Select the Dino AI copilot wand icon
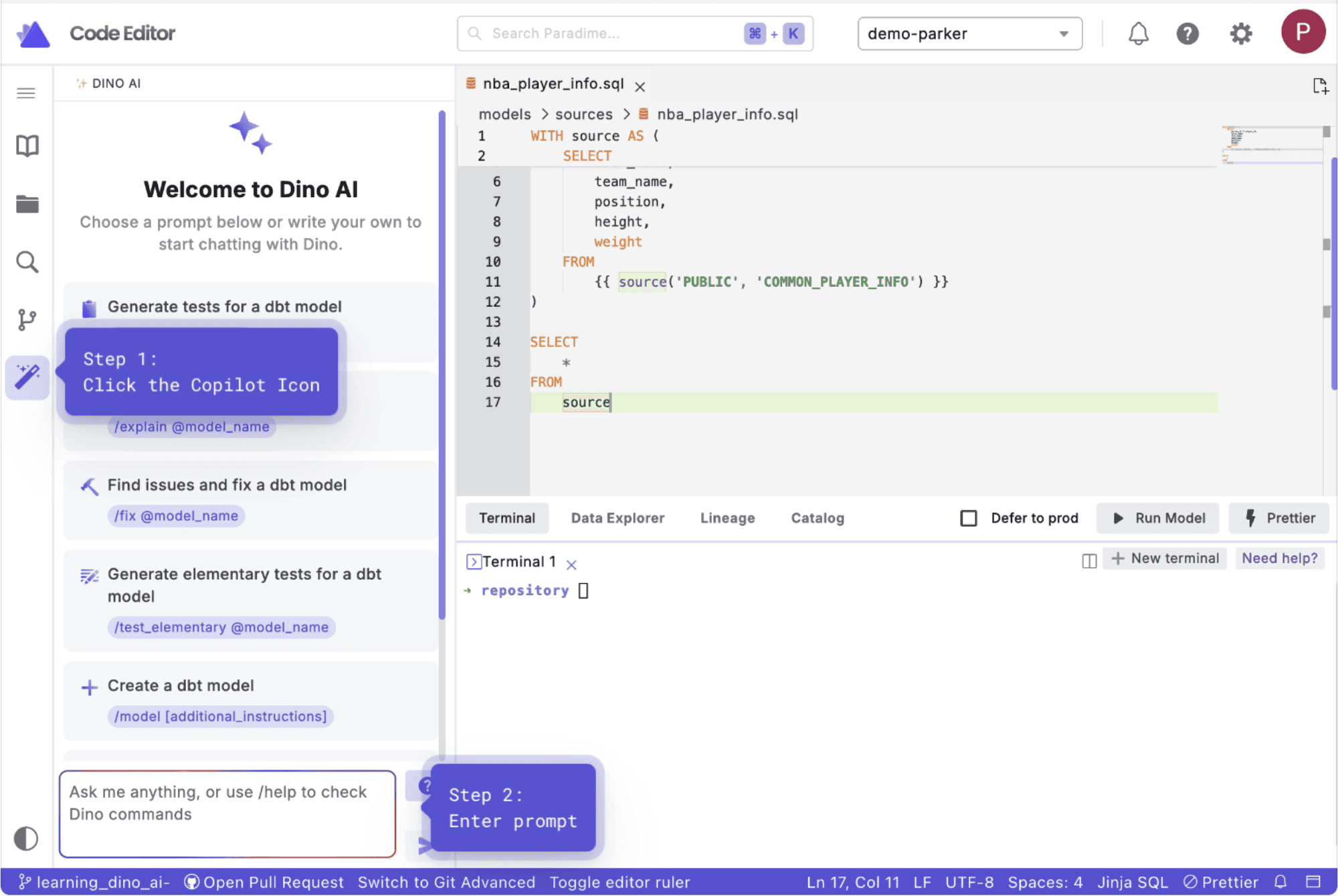 pyautogui.click(x=27, y=377)
